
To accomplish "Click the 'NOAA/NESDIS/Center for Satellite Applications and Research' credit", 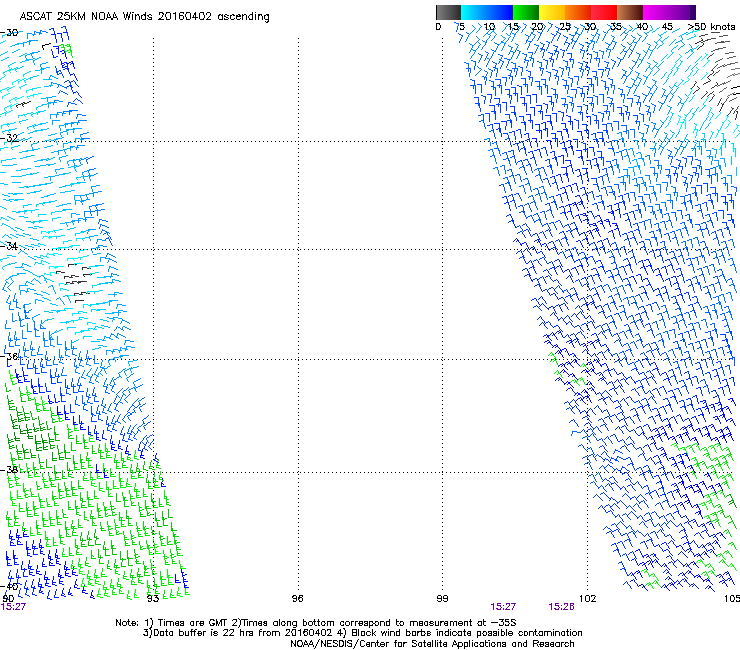I will (432, 644).
